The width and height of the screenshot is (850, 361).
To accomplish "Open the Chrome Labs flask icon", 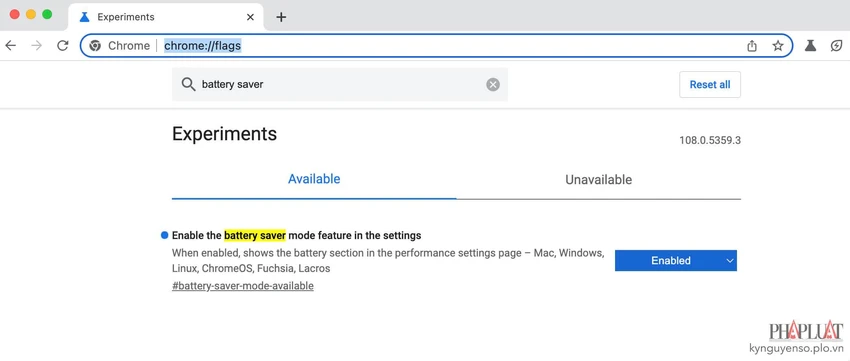I will tap(810, 46).
